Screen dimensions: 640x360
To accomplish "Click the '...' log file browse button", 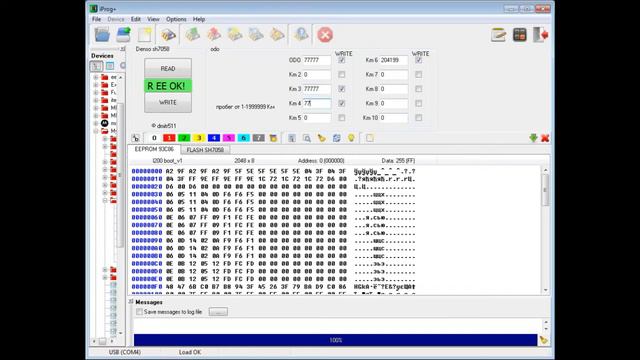I will coord(218,312).
